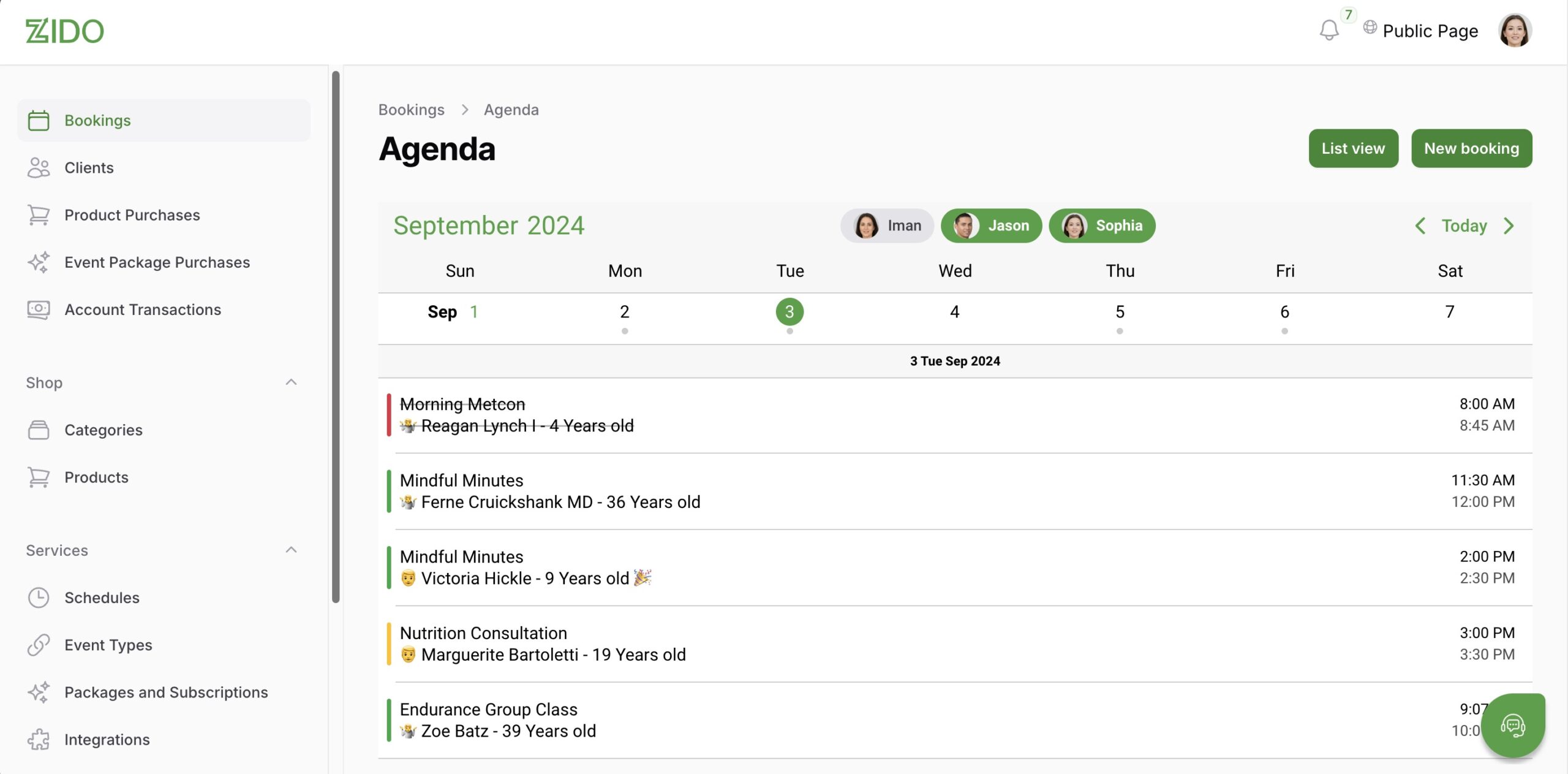Collapse the Shop section
The image size is (1568, 774).
[291, 382]
